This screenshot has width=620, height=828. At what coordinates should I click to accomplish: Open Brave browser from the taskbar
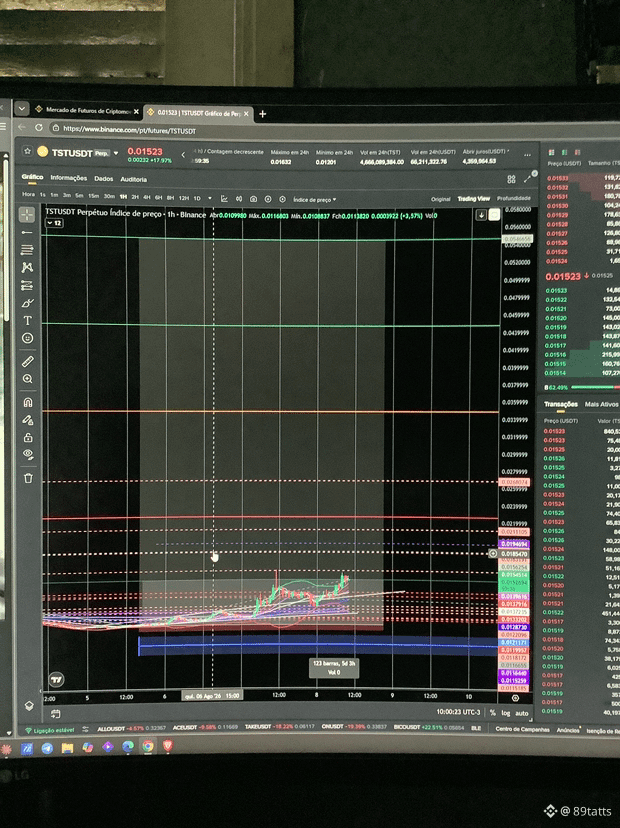[168, 746]
